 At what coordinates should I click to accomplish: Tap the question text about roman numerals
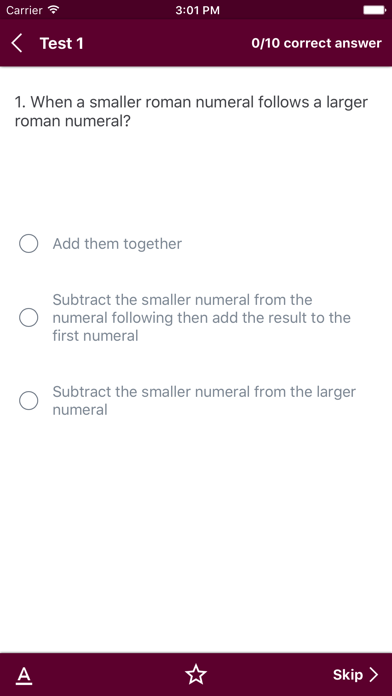tap(191, 111)
